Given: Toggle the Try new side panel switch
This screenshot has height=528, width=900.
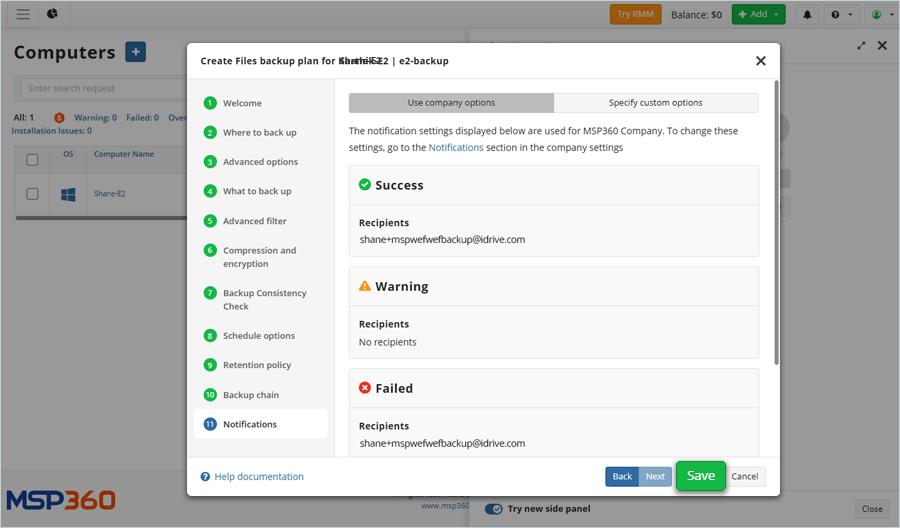Looking at the screenshot, I should click(494, 508).
